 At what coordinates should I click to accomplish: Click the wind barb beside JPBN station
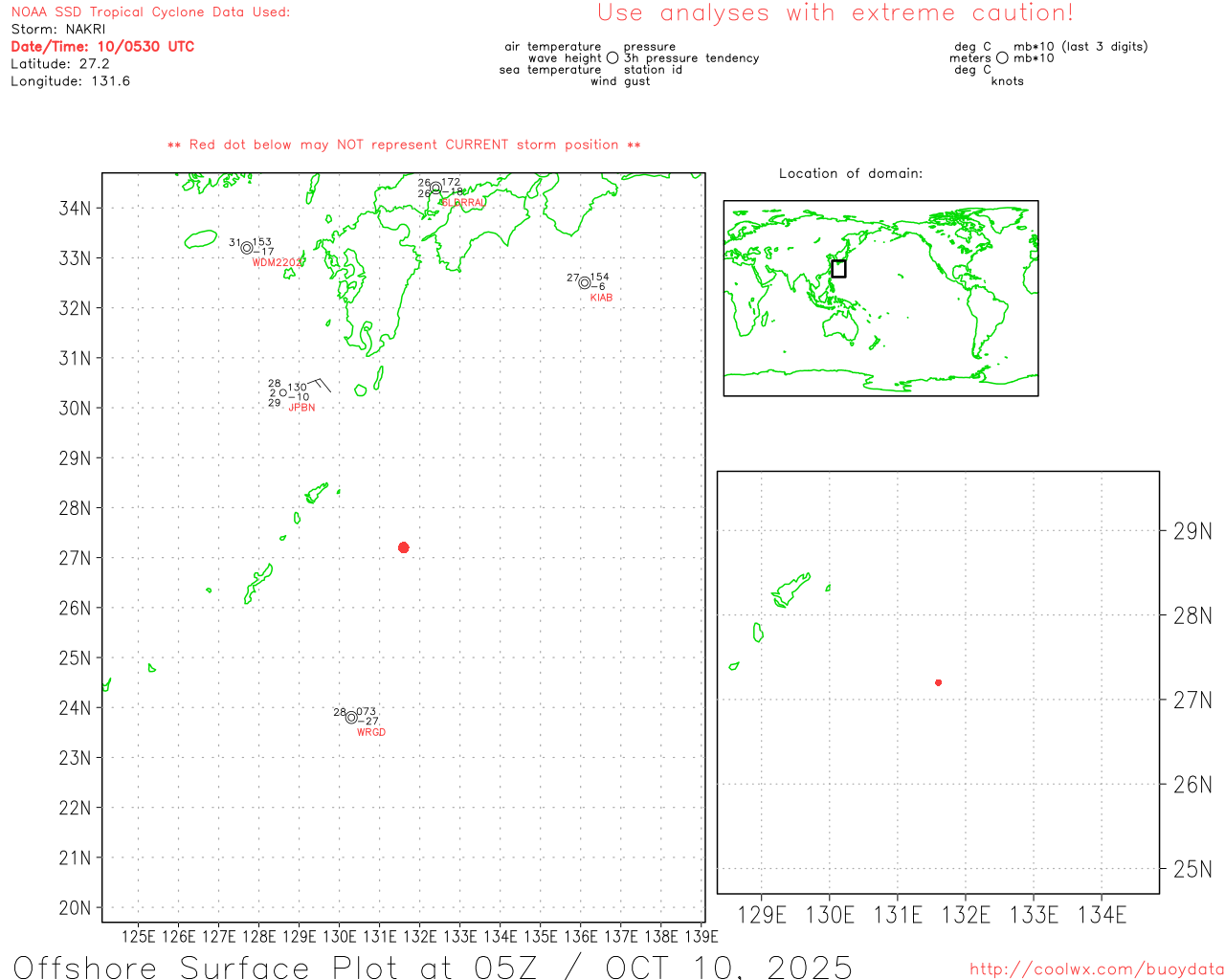[321, 385]
